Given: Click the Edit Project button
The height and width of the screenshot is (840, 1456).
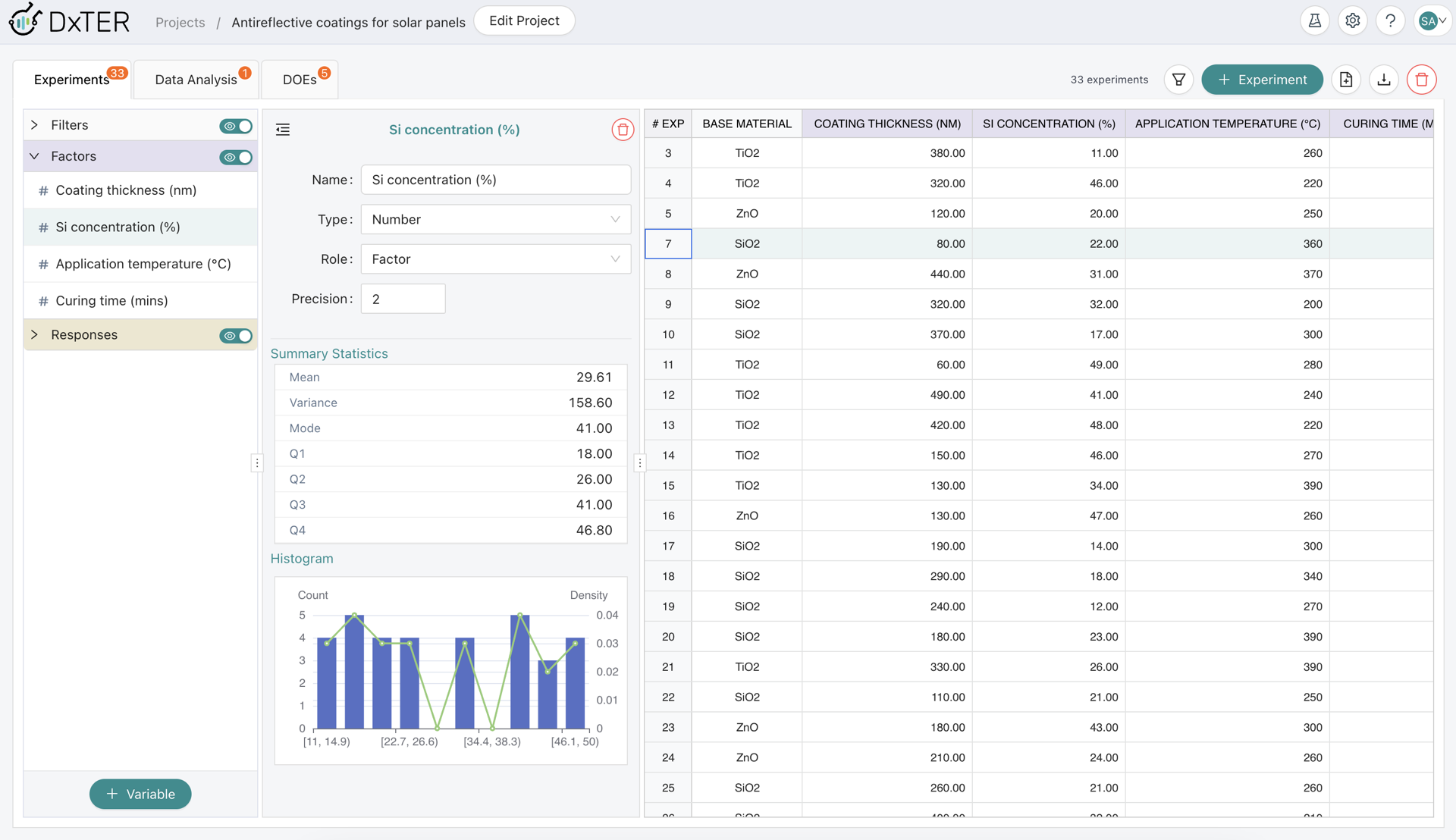Looking at the screenshot, I should pyautogui.click(x=524, y=21).
